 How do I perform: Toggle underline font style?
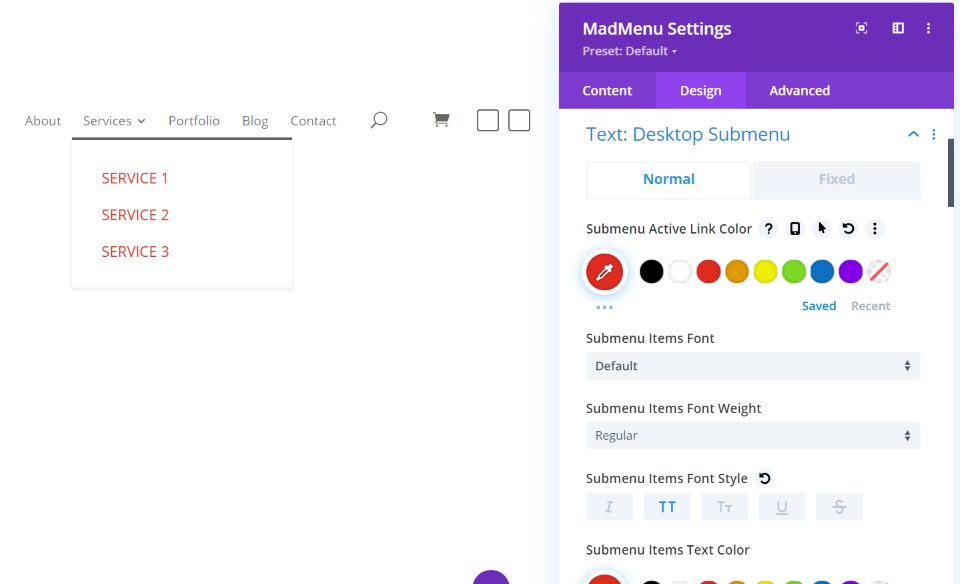point(782,507)
